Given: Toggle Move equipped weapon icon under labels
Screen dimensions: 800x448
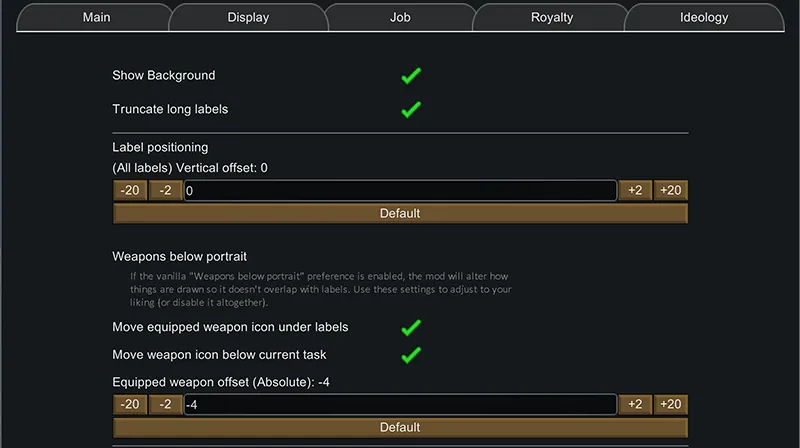Looking at the screenshot, I should (x=411, y=327).
